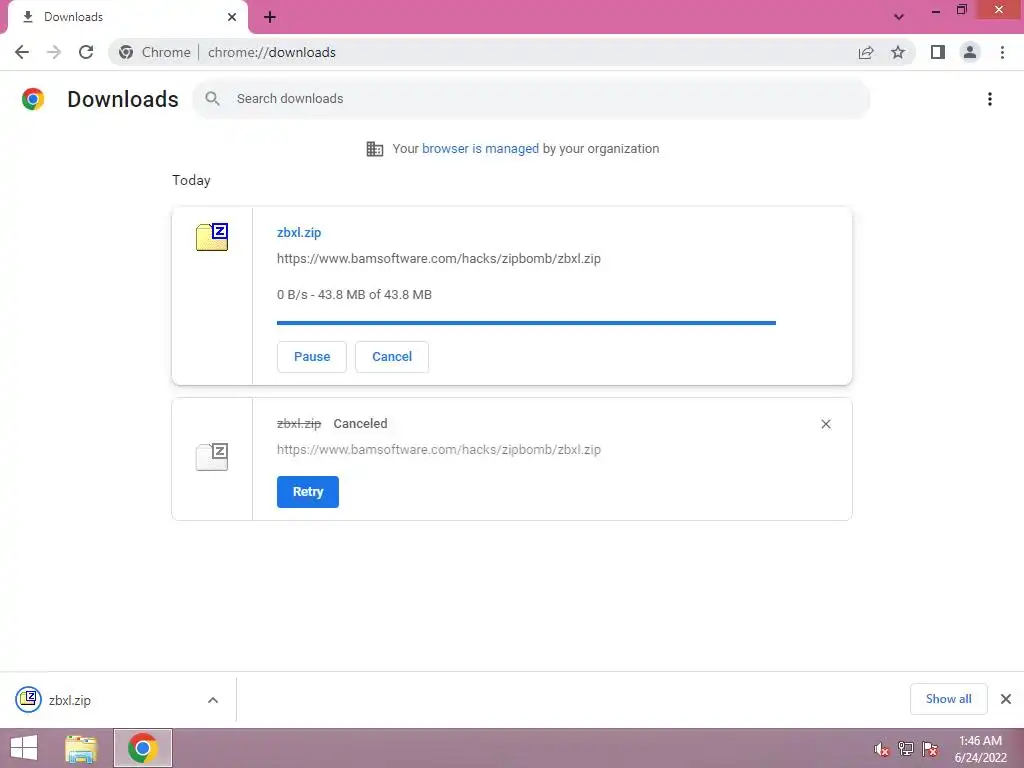The image size is (1024, 768).
Task: Open the Windows Start menu
Action: click(x=24, y=748)
